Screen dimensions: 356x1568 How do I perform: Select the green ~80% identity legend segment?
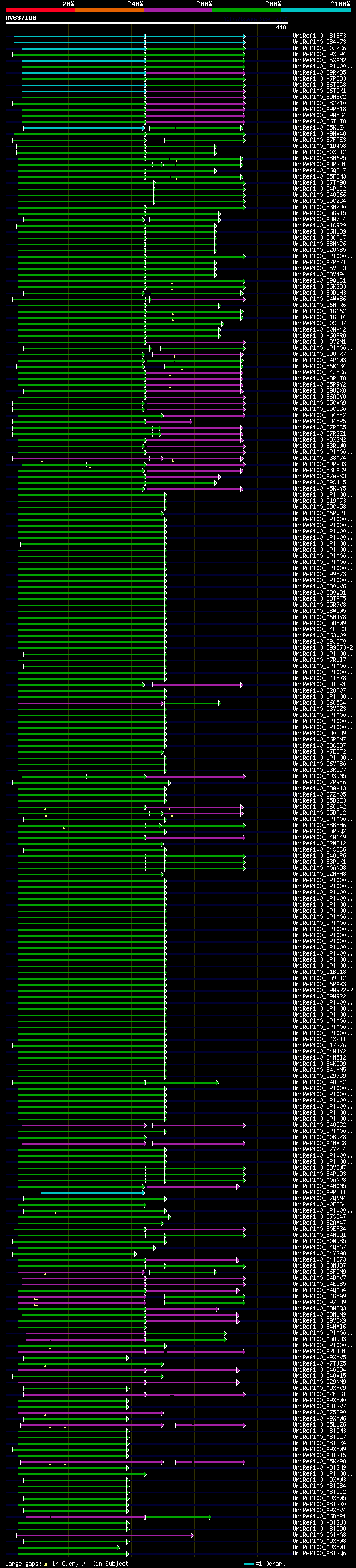[x=247, y=10]
